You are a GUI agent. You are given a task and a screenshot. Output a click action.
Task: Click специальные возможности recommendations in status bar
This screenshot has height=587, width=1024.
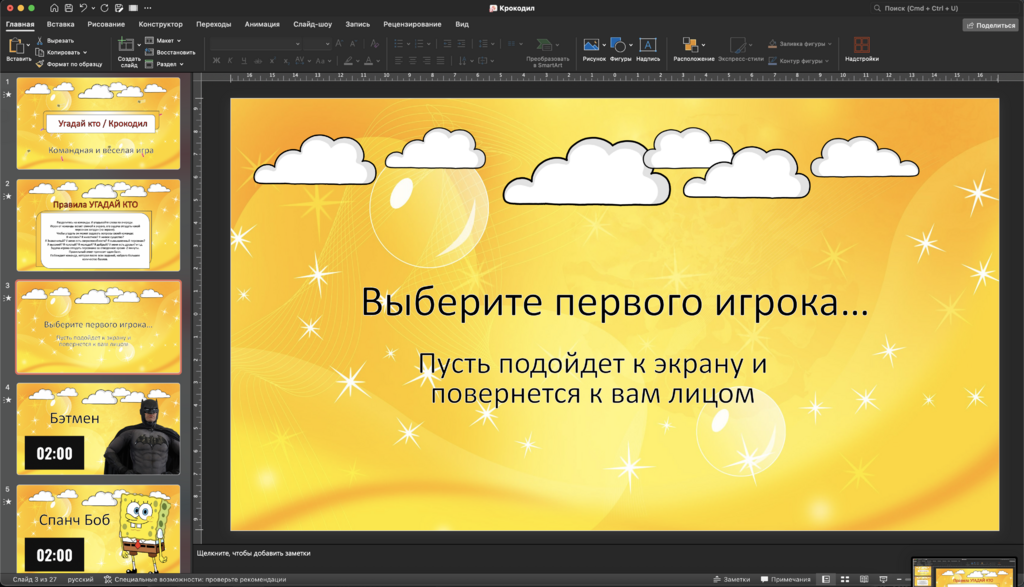195,579
